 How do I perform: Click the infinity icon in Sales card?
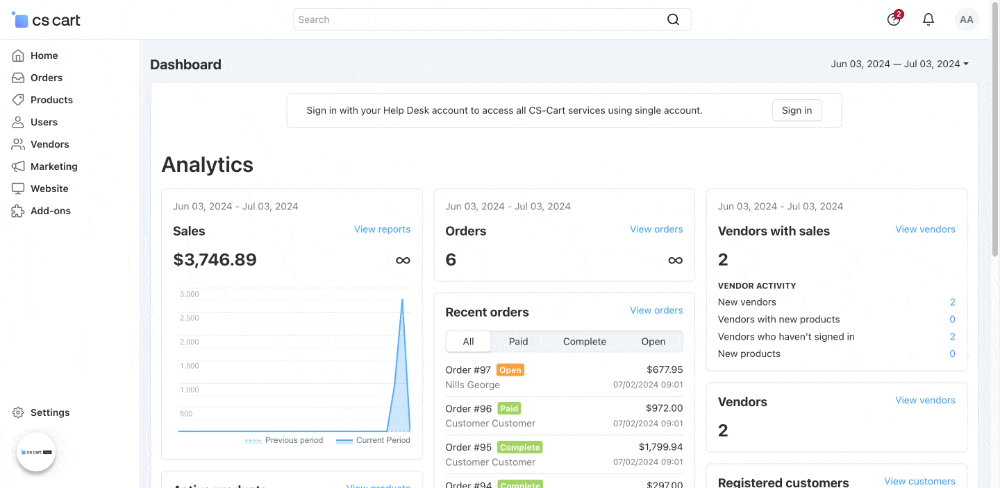tap(403, 260)
